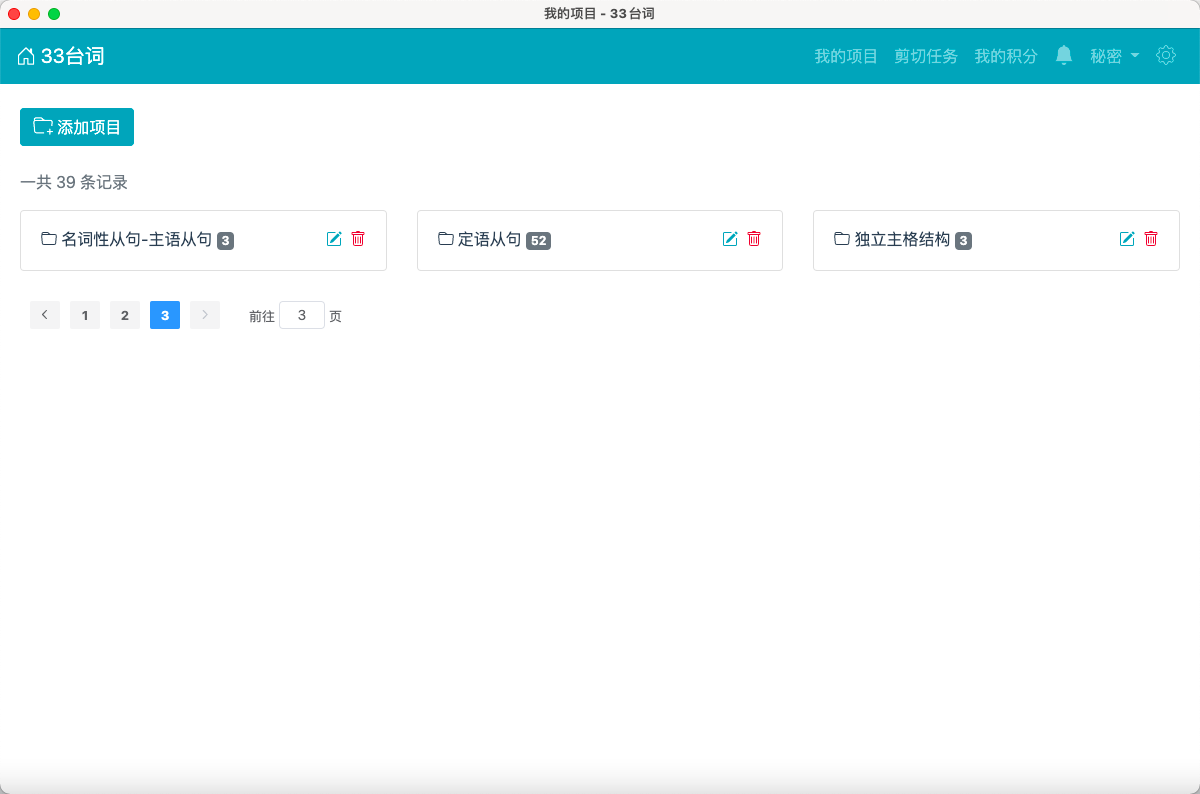Edit the 独立主格结构 project
Screen dimensions: 1200x794
pyautogui.click(x=1127, y=238)
